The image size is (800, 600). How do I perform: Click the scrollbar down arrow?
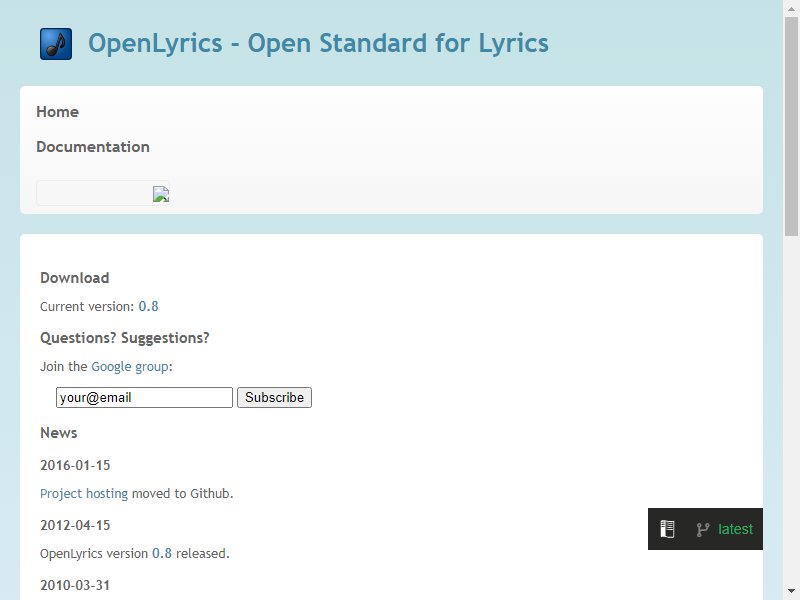(x=791, y=591)
